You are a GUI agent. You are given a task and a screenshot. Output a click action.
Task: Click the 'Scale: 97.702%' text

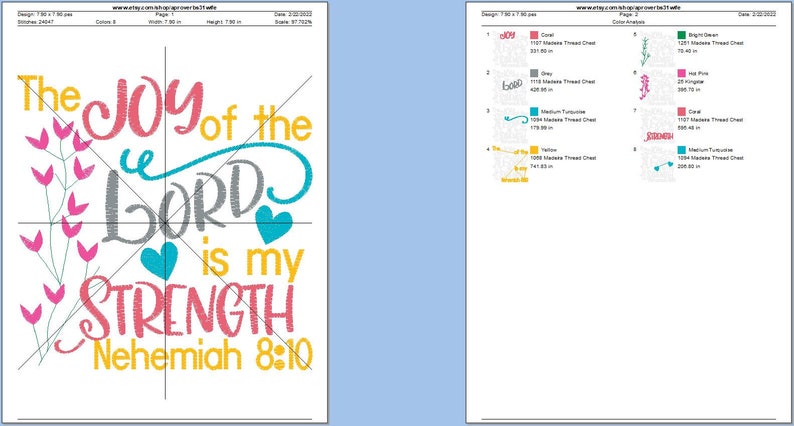(x=294, y=22)
